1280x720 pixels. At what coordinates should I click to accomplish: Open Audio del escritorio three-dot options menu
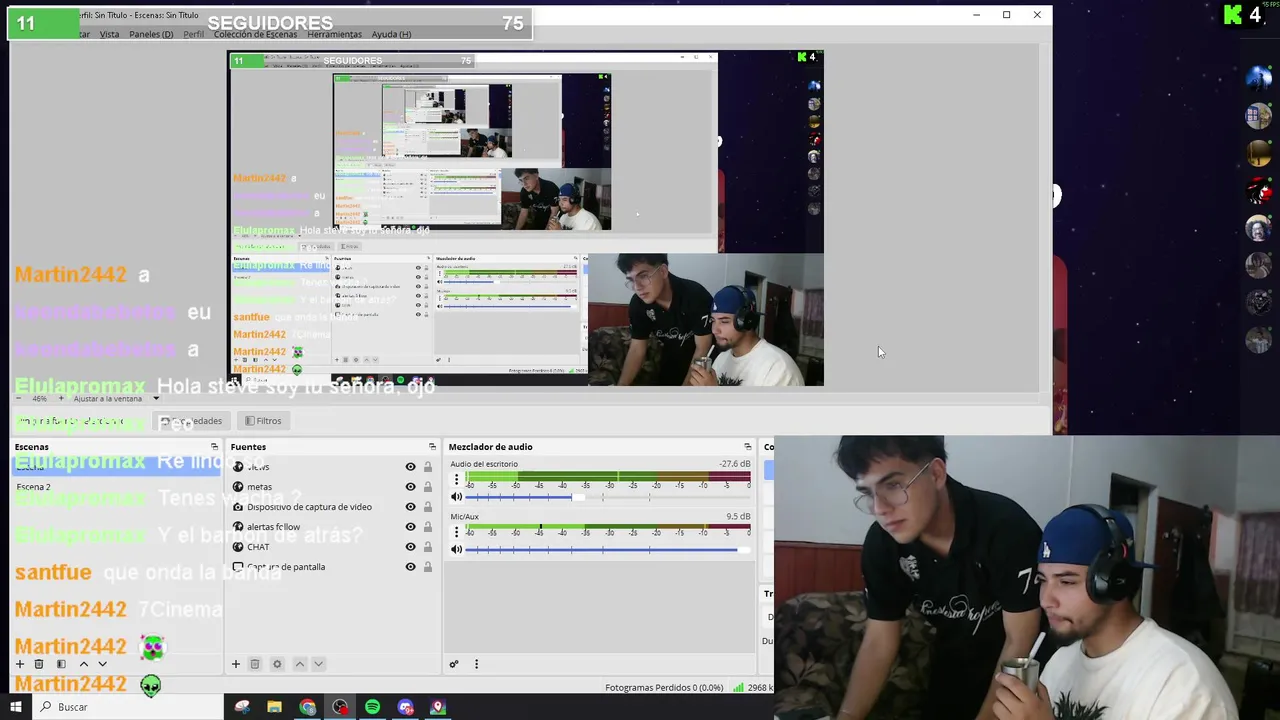457,481
